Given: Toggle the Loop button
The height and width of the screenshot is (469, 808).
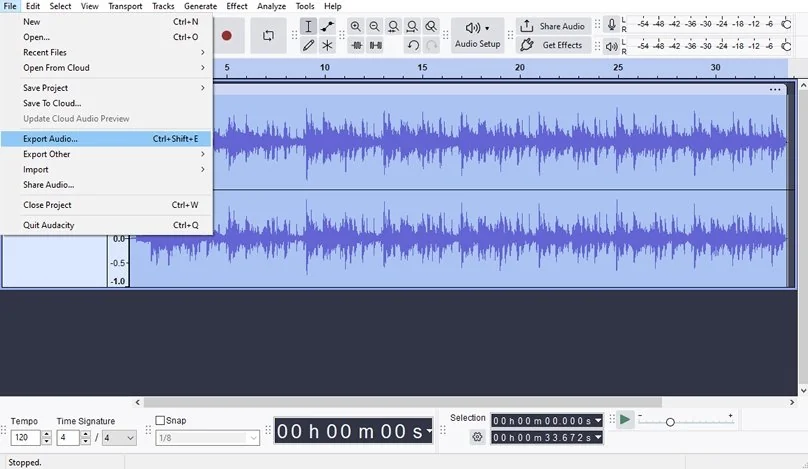Looking at the screenshot, I should pyautogui.click(x=268, y=36).
